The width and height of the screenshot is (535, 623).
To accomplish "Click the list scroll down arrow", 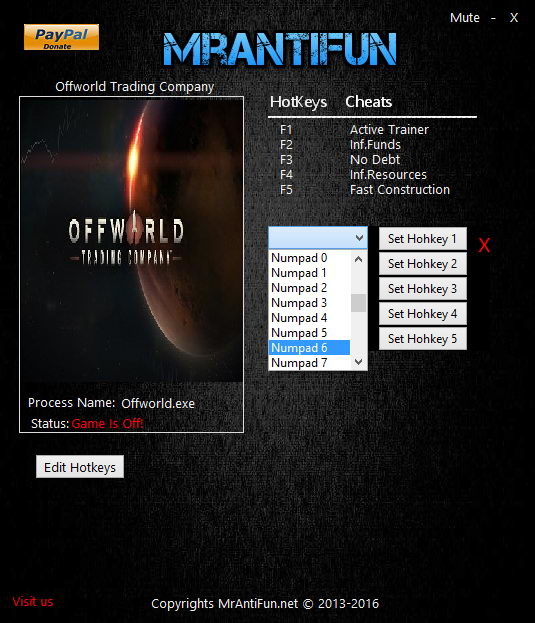I will click(359, 362).
